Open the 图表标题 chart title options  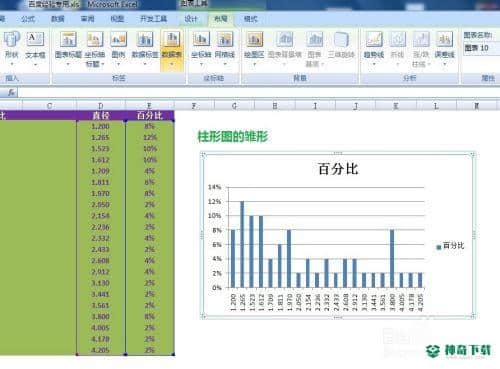pos(68,48)
